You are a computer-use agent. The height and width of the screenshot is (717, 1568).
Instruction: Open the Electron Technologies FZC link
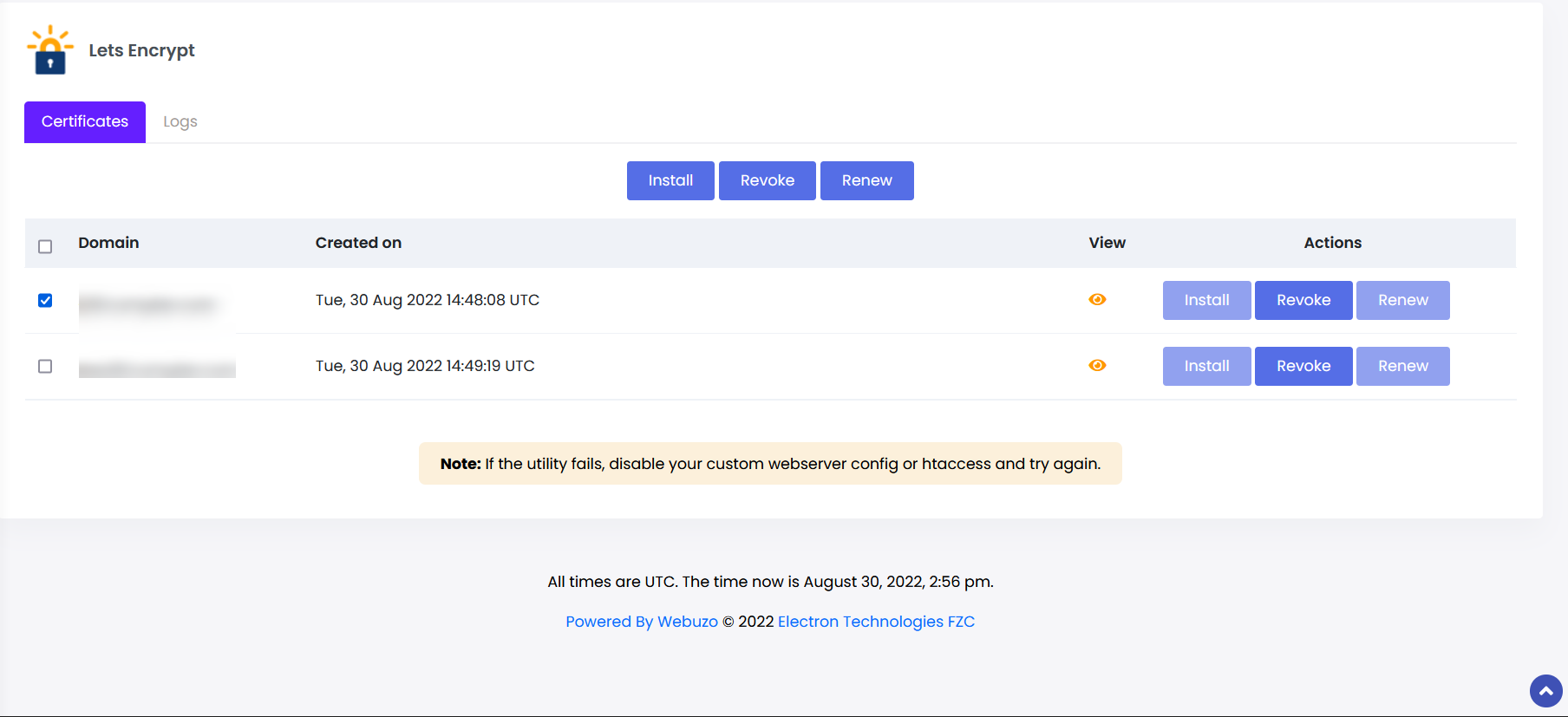tap(876, 622)
